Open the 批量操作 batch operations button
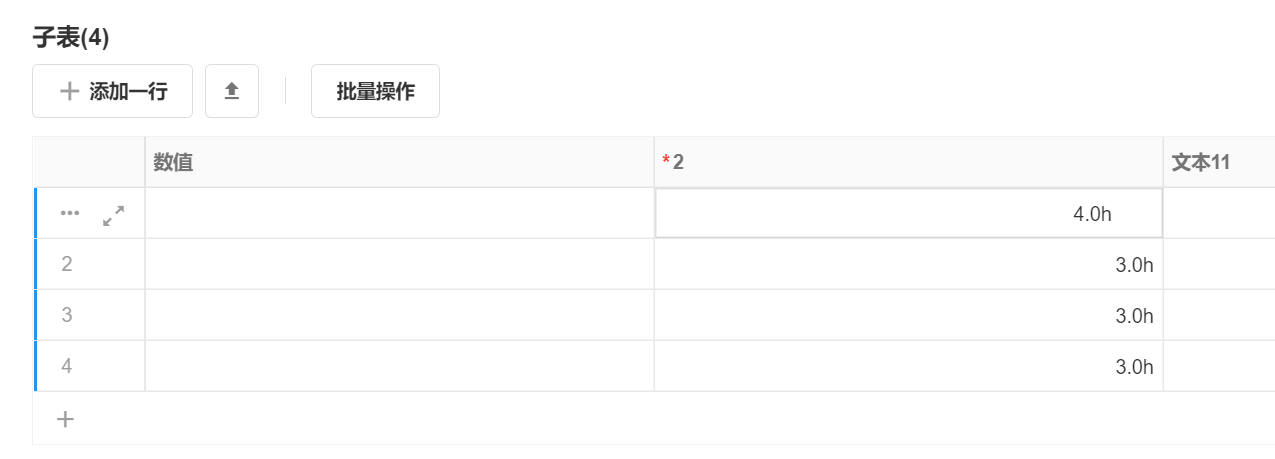 coord(375,91)
